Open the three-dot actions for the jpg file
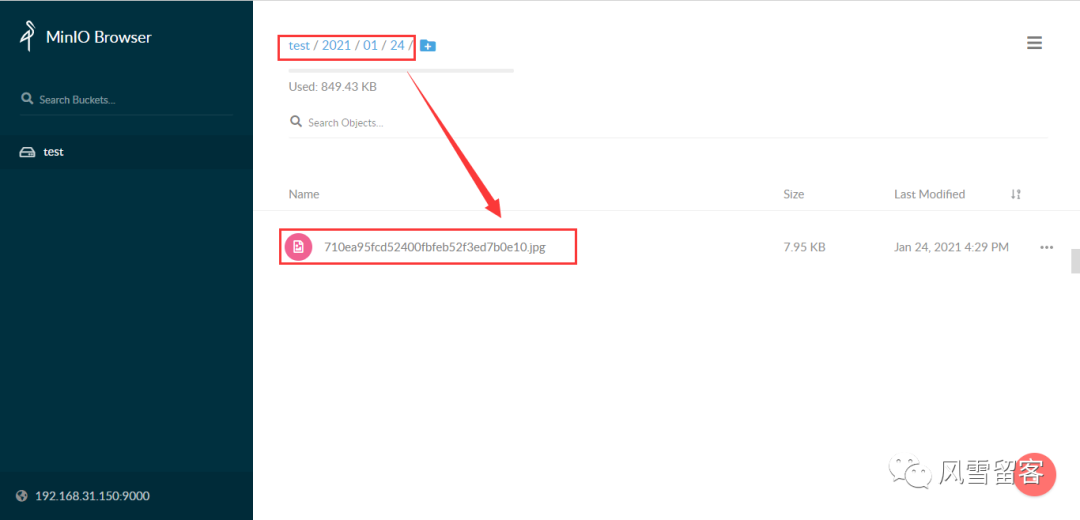 pyautogui.click(x=1046, y=247)
